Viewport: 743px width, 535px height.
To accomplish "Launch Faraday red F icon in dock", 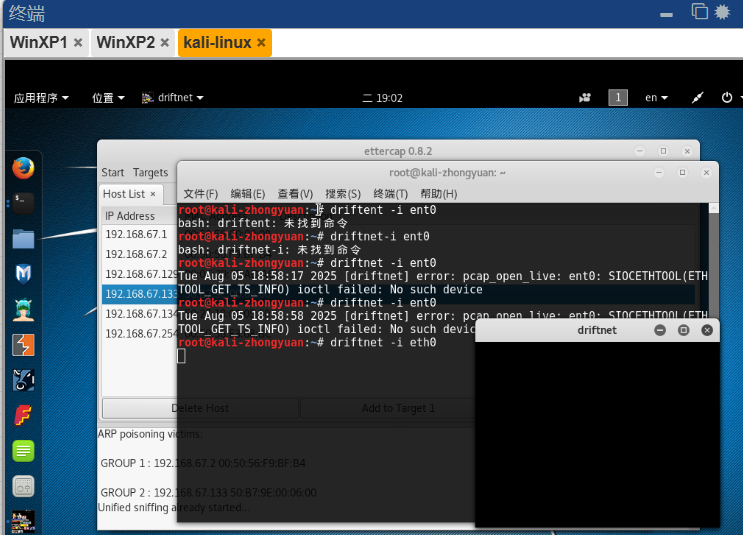I will [x=23, y=416].
